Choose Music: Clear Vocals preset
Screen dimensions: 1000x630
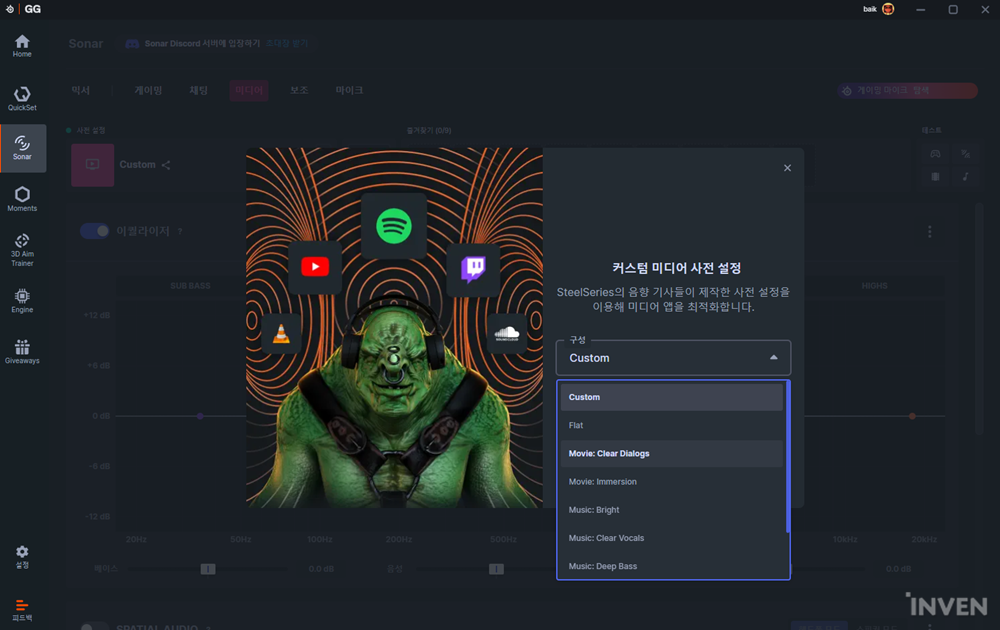(x=672, y=538)
